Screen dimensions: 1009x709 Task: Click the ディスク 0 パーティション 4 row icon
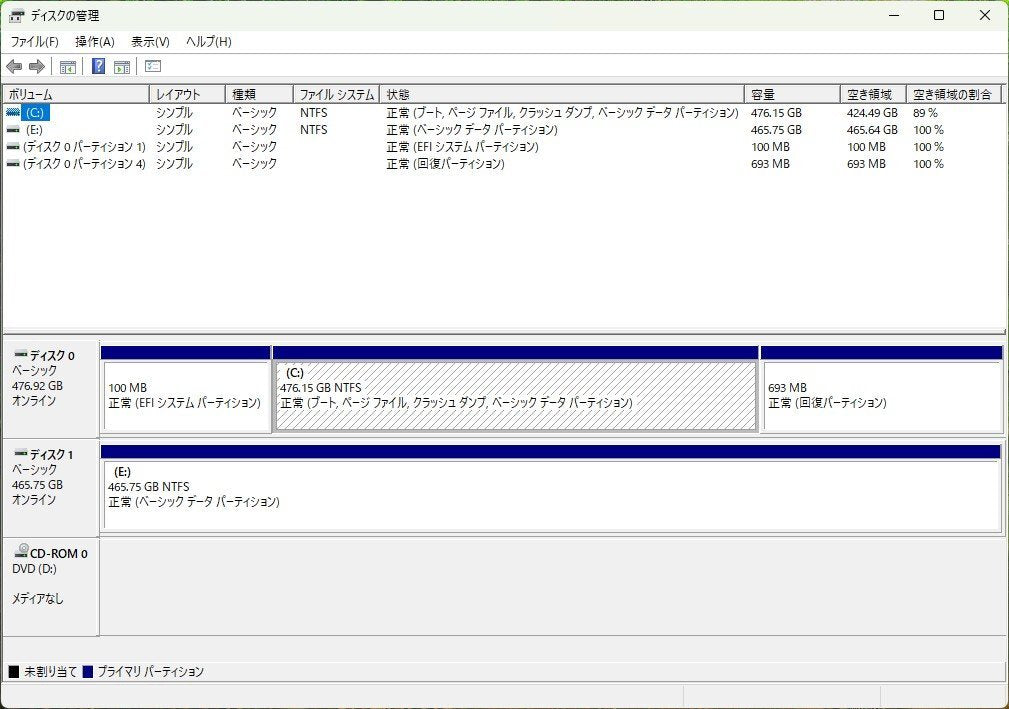(13, 164)
